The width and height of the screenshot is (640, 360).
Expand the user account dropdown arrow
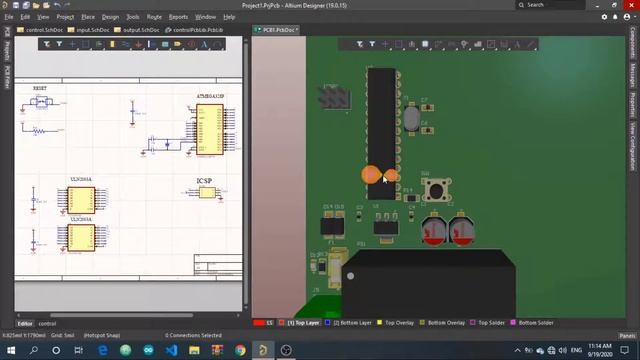coord(635,17)
